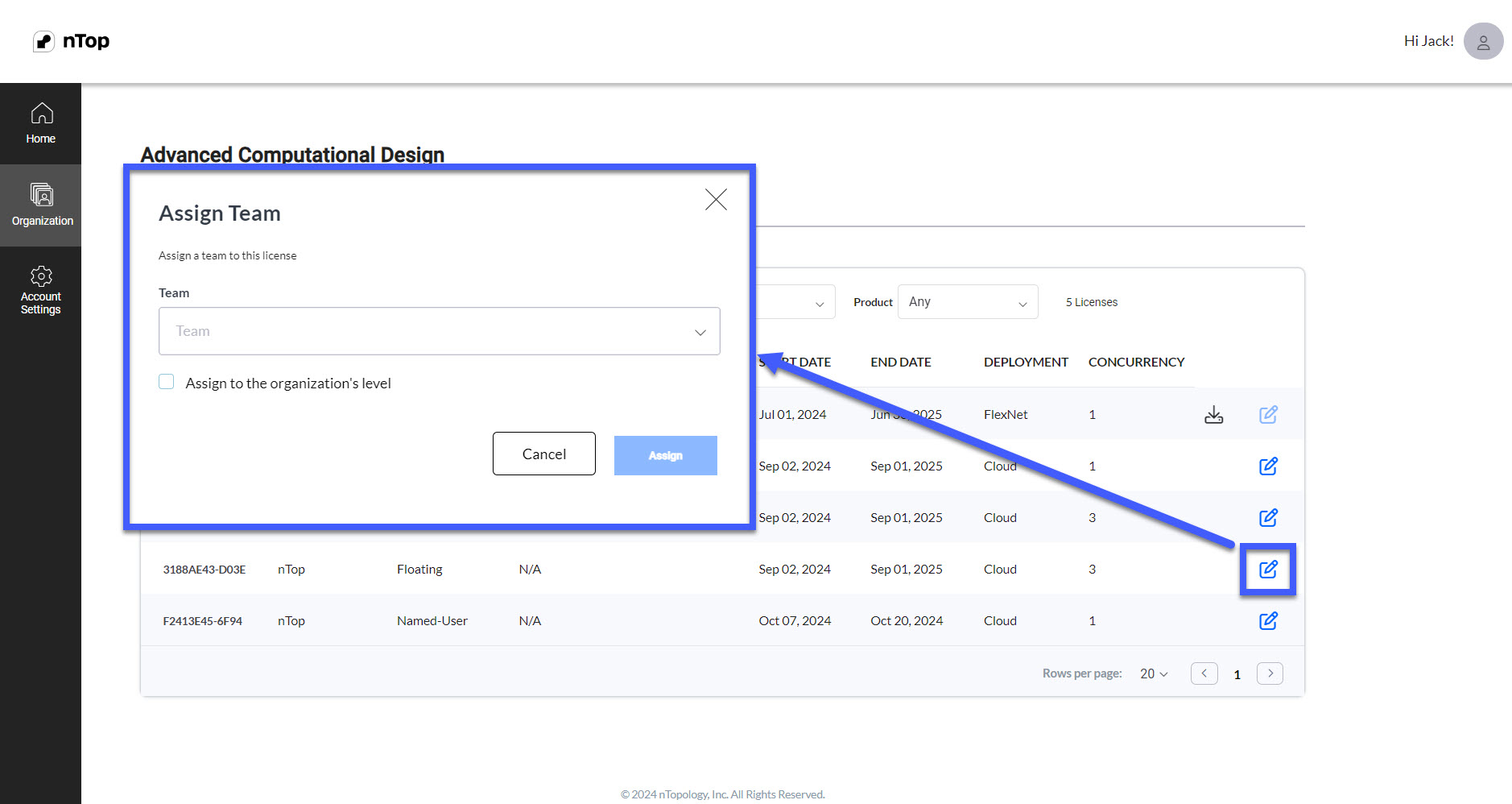
Task: Go to Home in the sidebar
Action: click(40, 123)
